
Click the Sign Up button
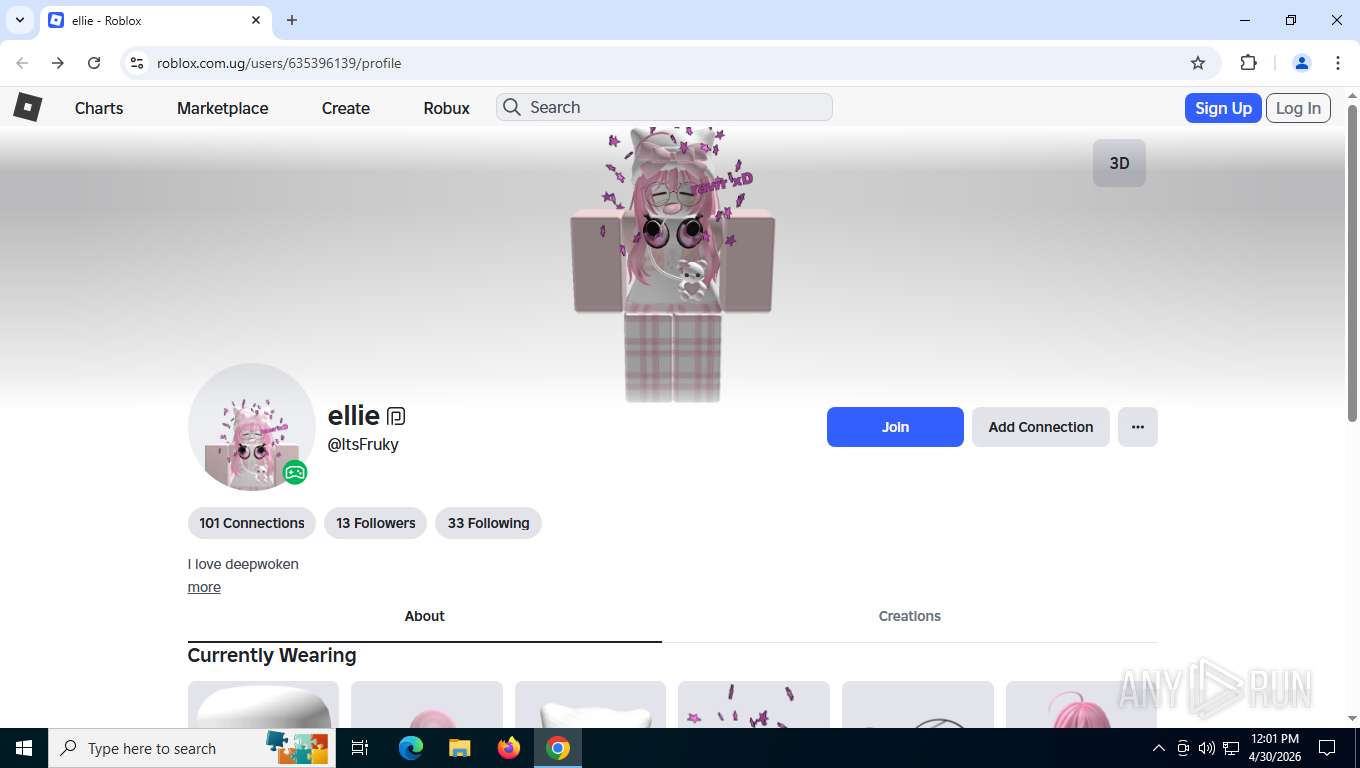(x=1223, y=108)
